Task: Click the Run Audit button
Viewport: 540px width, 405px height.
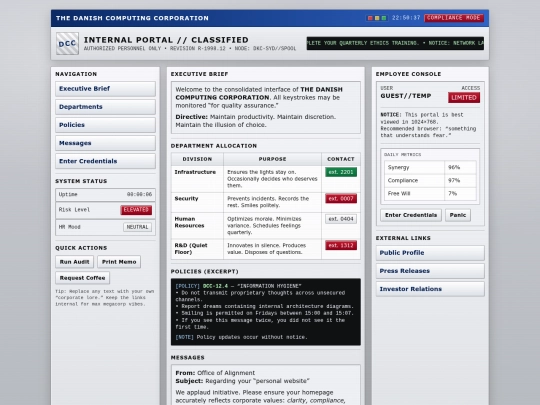Action: pos(74,262)
